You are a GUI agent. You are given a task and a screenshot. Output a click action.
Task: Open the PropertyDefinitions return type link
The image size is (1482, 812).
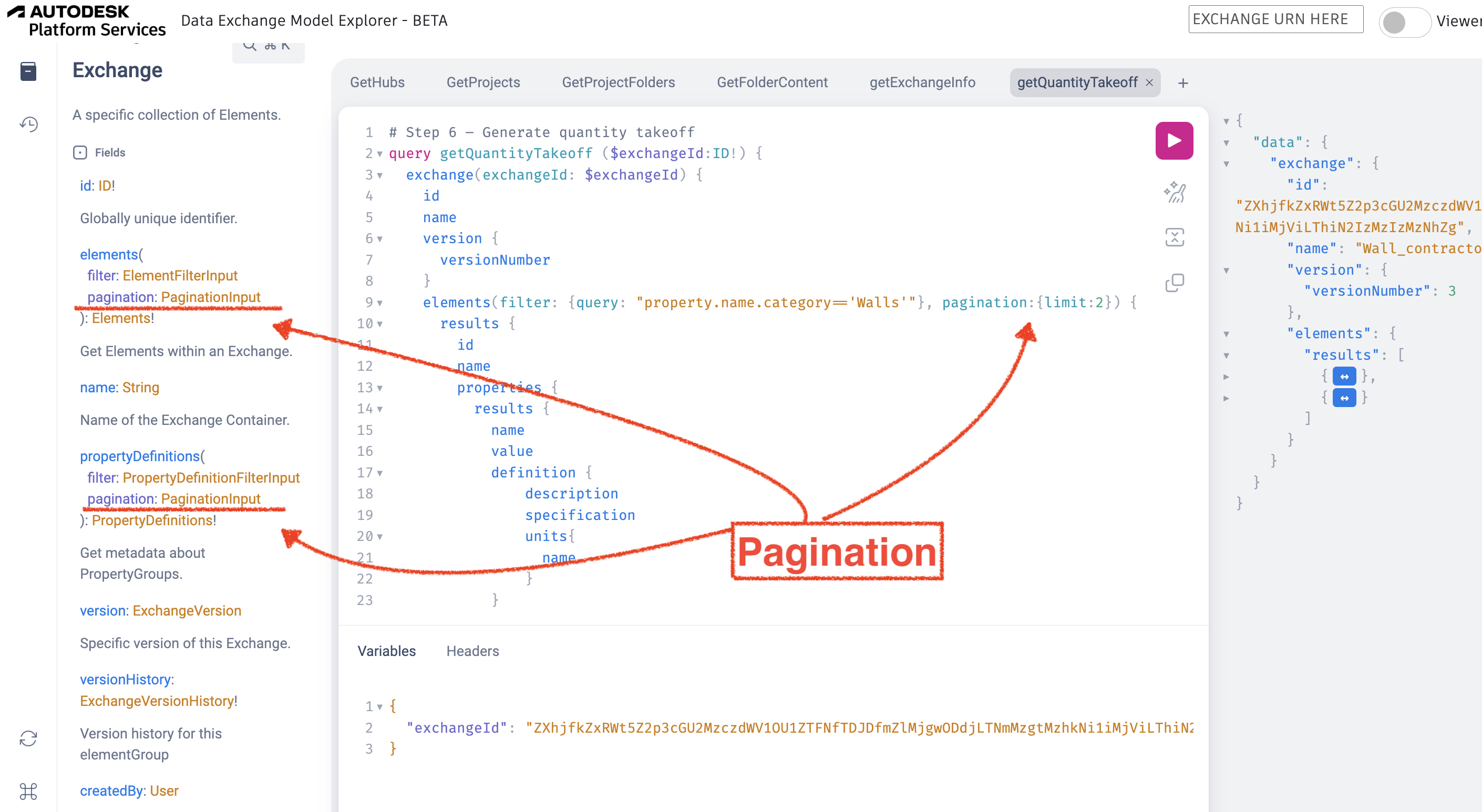(x=152, y=520)
